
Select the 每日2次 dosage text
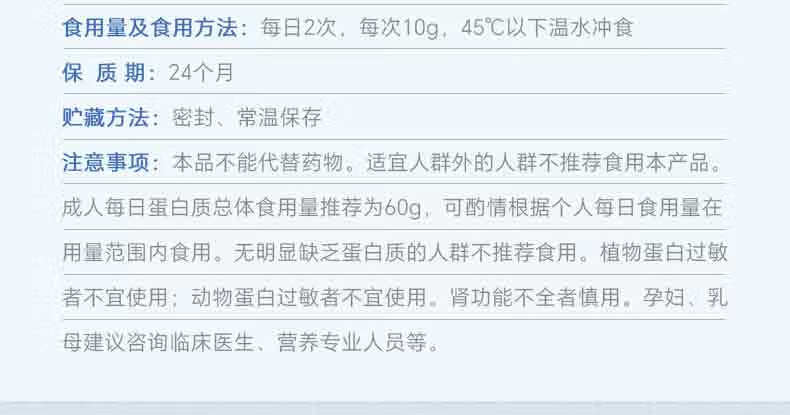click(x=298, y=27)
